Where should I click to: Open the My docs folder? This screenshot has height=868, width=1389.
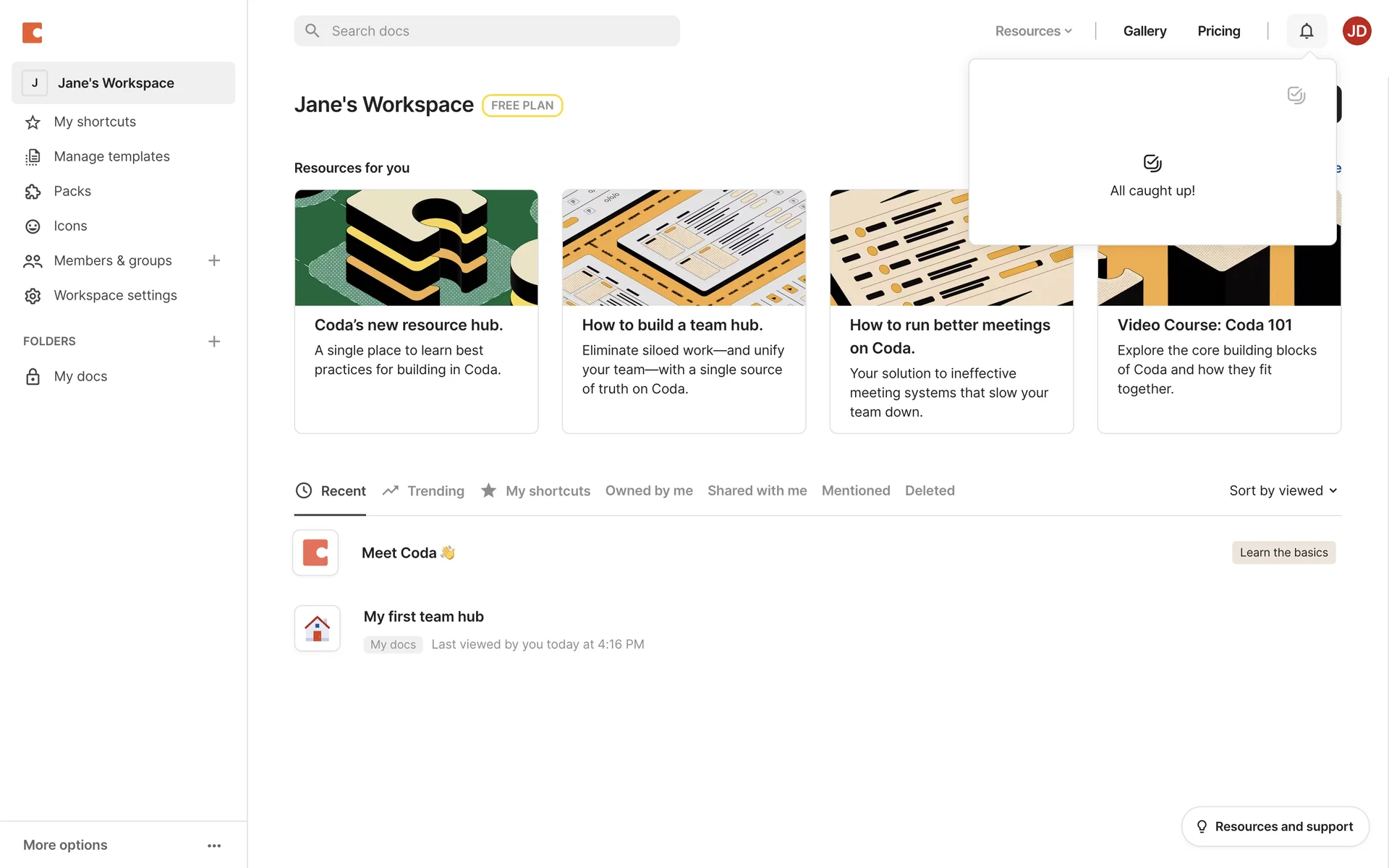pyautogui.click(x=80, y=376)
